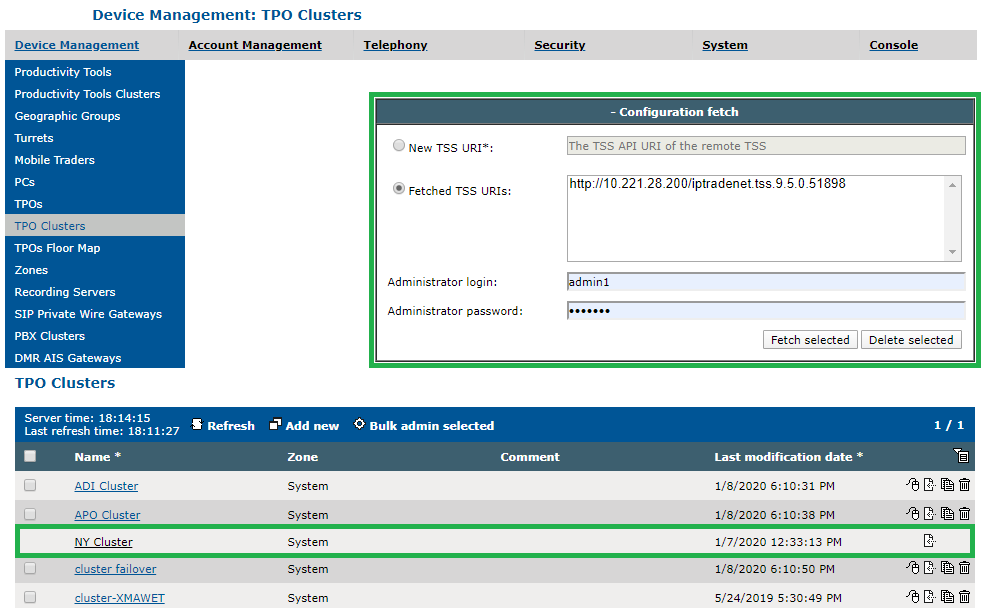Image resolution: width=984 pixels, height=608 pixels.
Task: Click the Administrator password field
Action: (x=766, y=311)
